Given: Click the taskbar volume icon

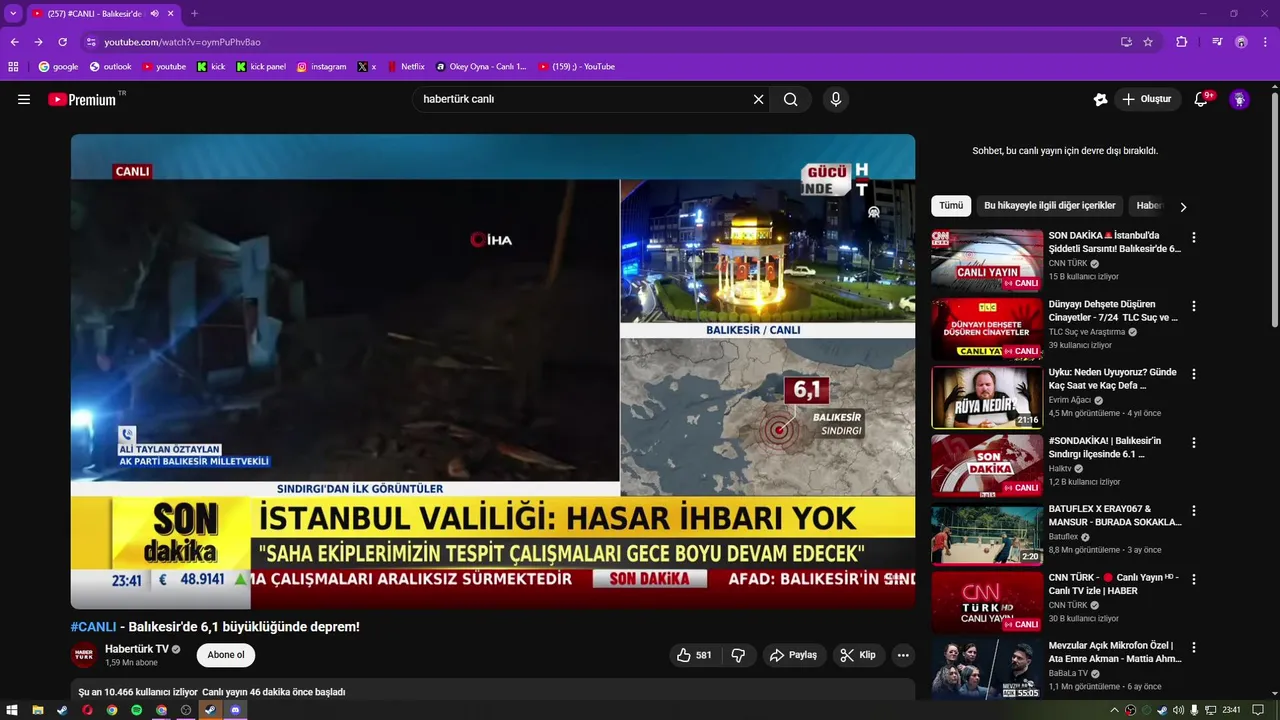Looking at the screenshot, I should tap(1178, 710).
